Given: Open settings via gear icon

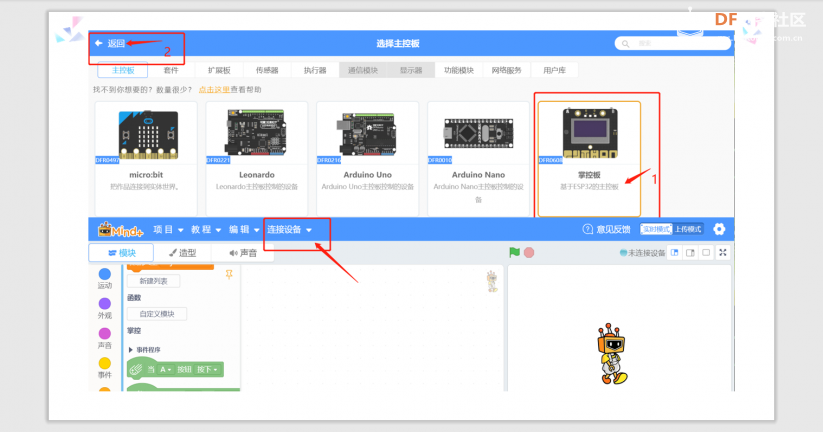Looking at the screenshot, I should pos(719,229).
